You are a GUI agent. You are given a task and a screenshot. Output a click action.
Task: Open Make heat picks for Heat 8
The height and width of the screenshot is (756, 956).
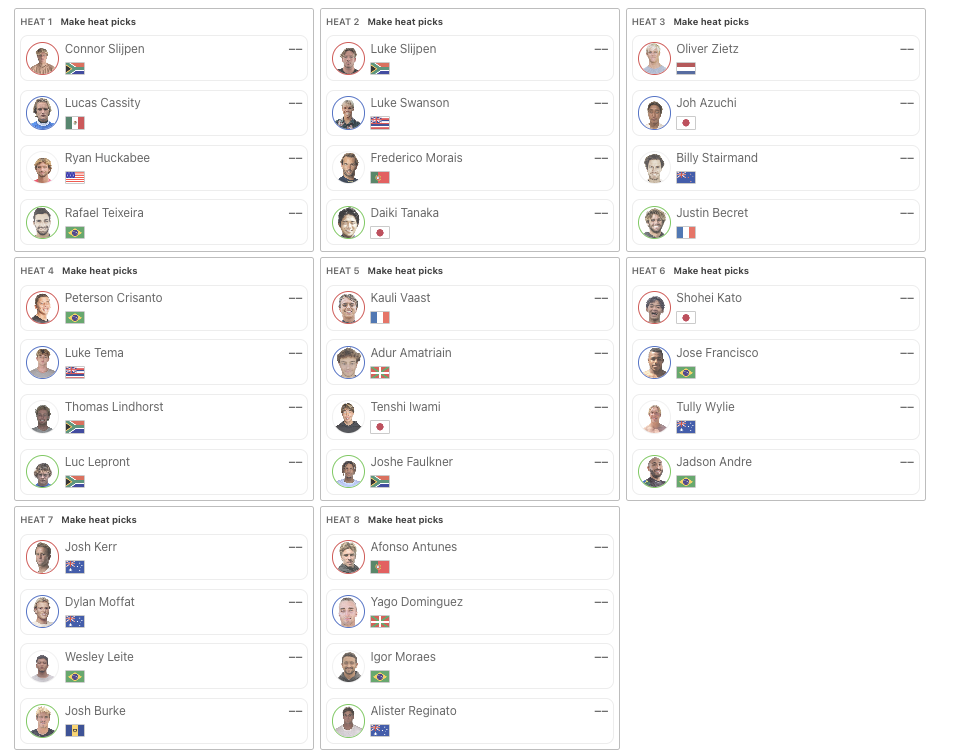[405, 520]
